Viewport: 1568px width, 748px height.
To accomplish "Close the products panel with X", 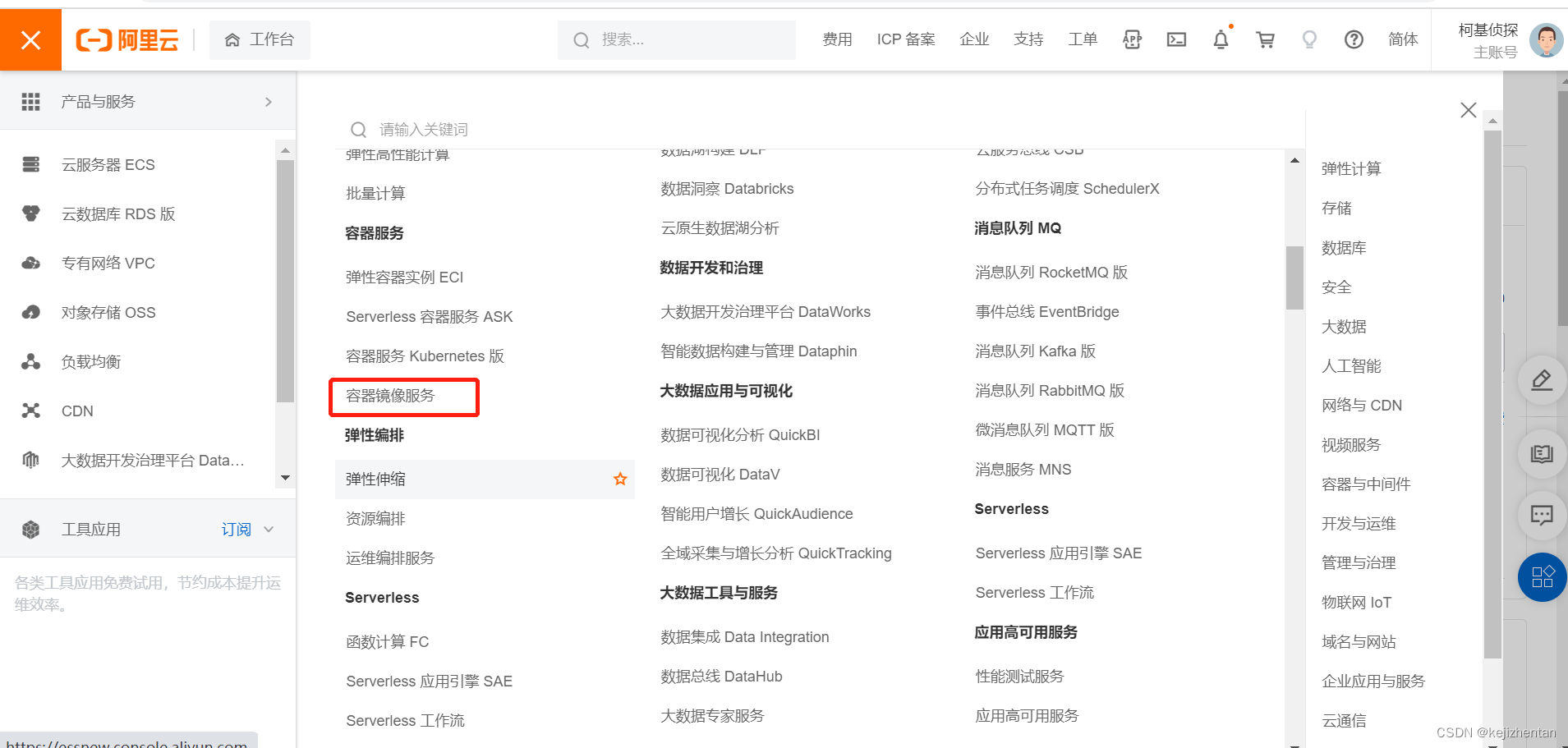I will (x=1469, y=110).
